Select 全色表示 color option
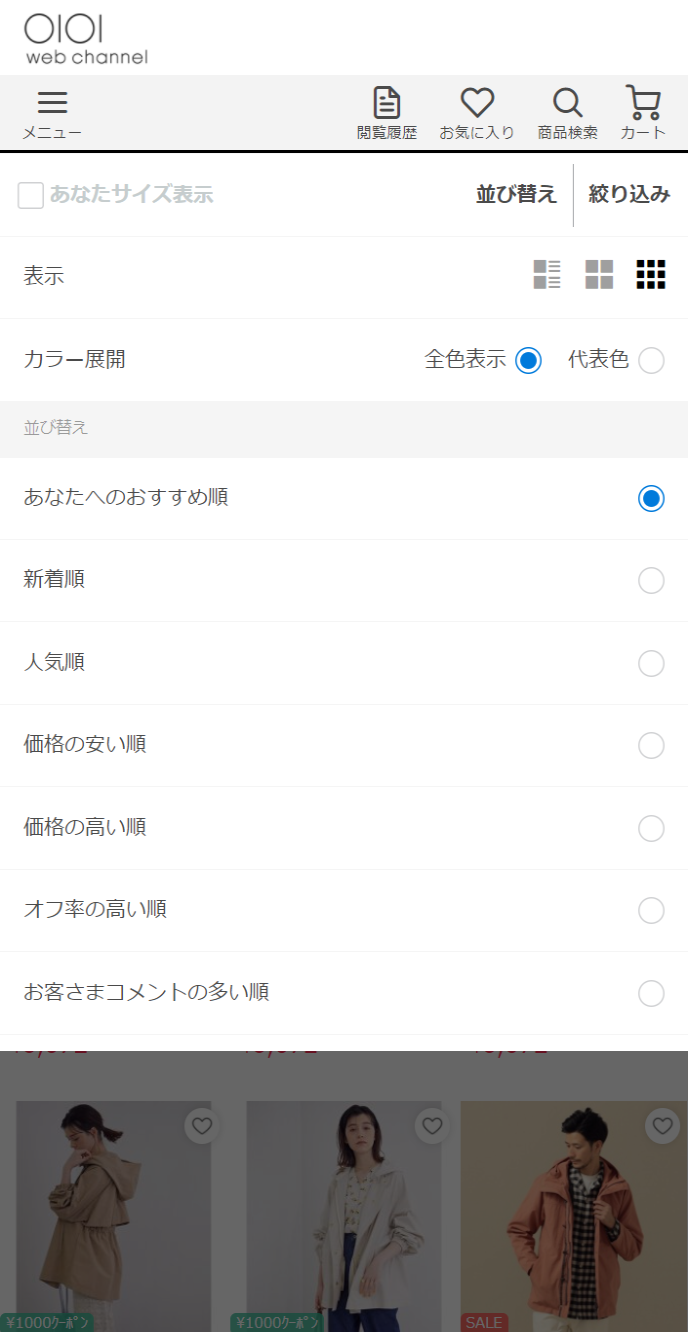 point(528,360)
